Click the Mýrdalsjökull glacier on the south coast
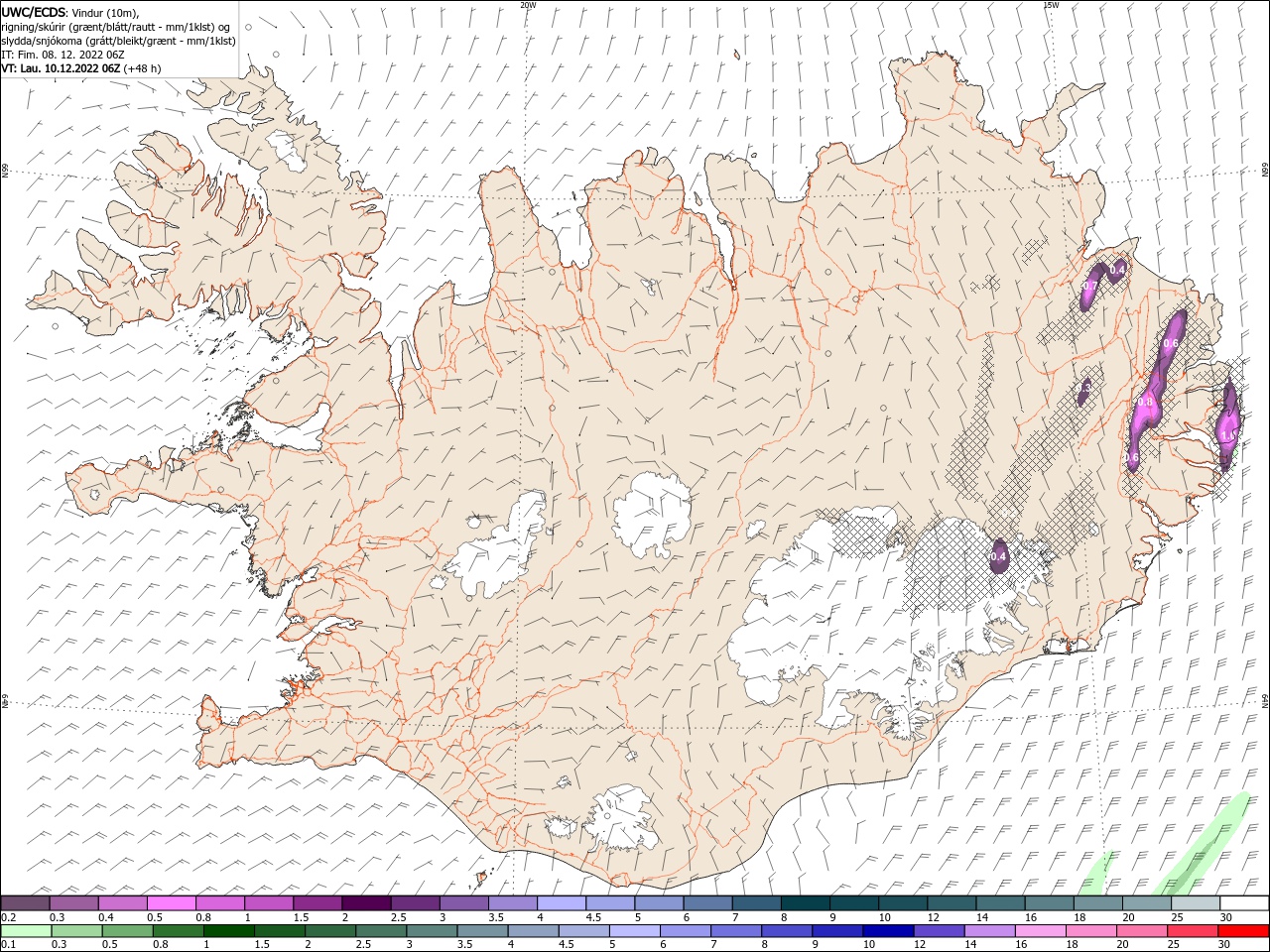 point(620,818)
